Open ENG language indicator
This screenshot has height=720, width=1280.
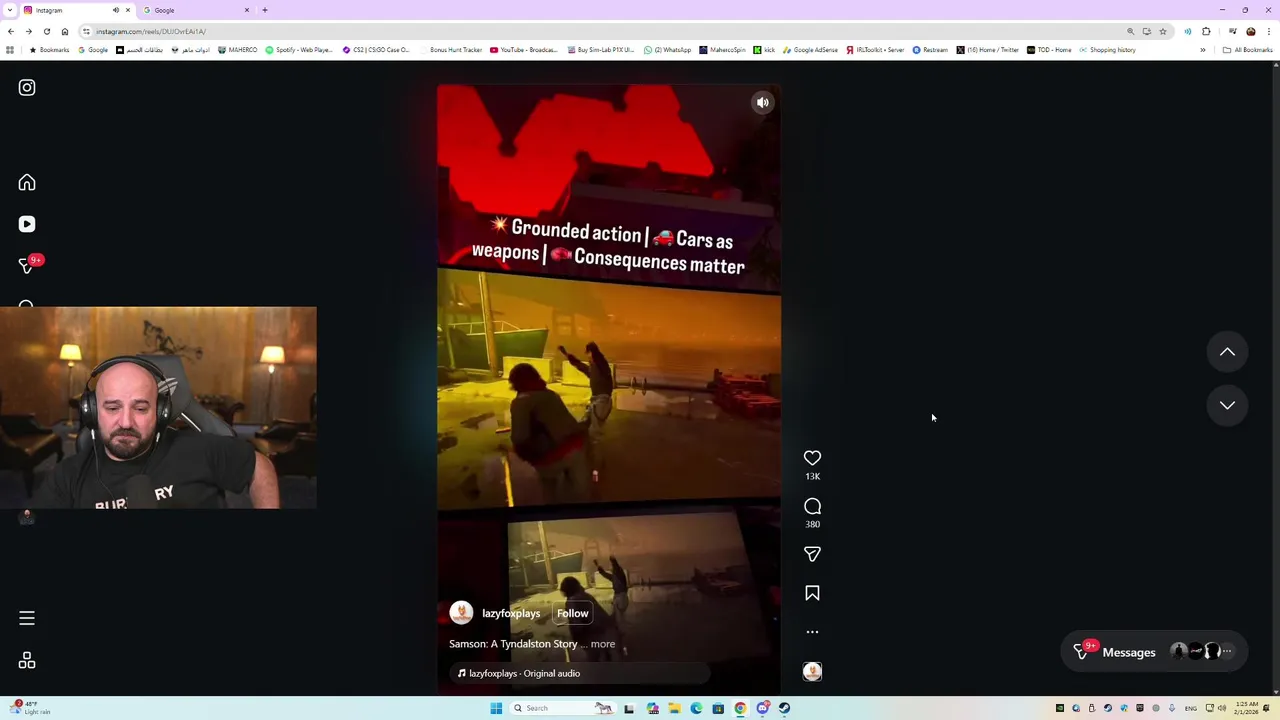coord(1191,708)
